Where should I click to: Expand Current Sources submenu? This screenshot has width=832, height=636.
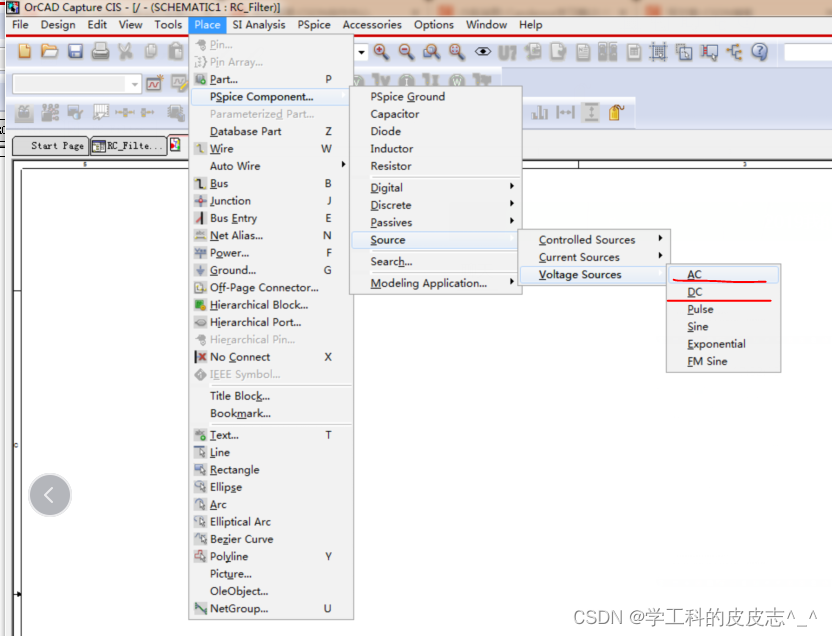[x=593, y=257]
